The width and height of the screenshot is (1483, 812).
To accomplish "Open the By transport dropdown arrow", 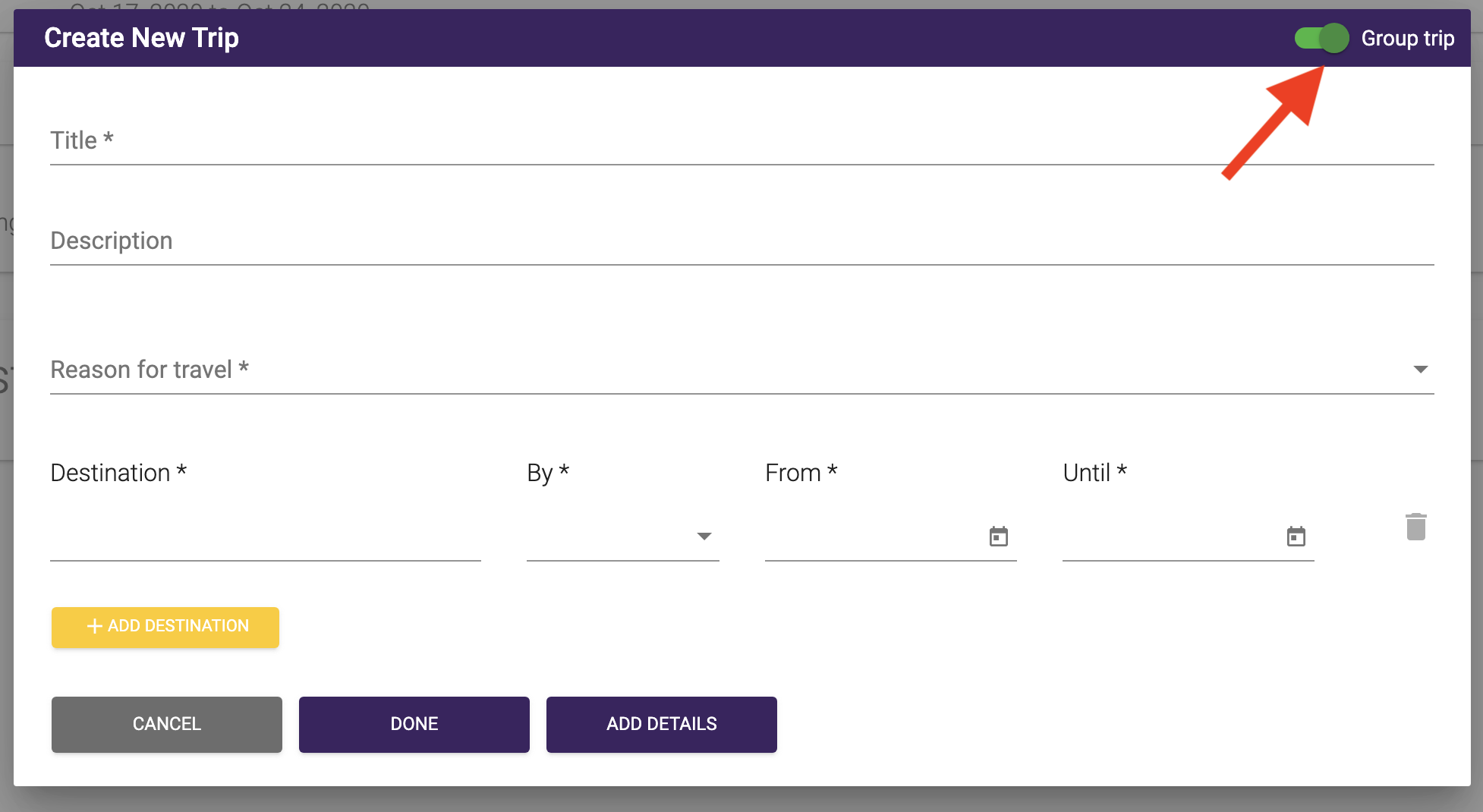I will coord(704,537).
